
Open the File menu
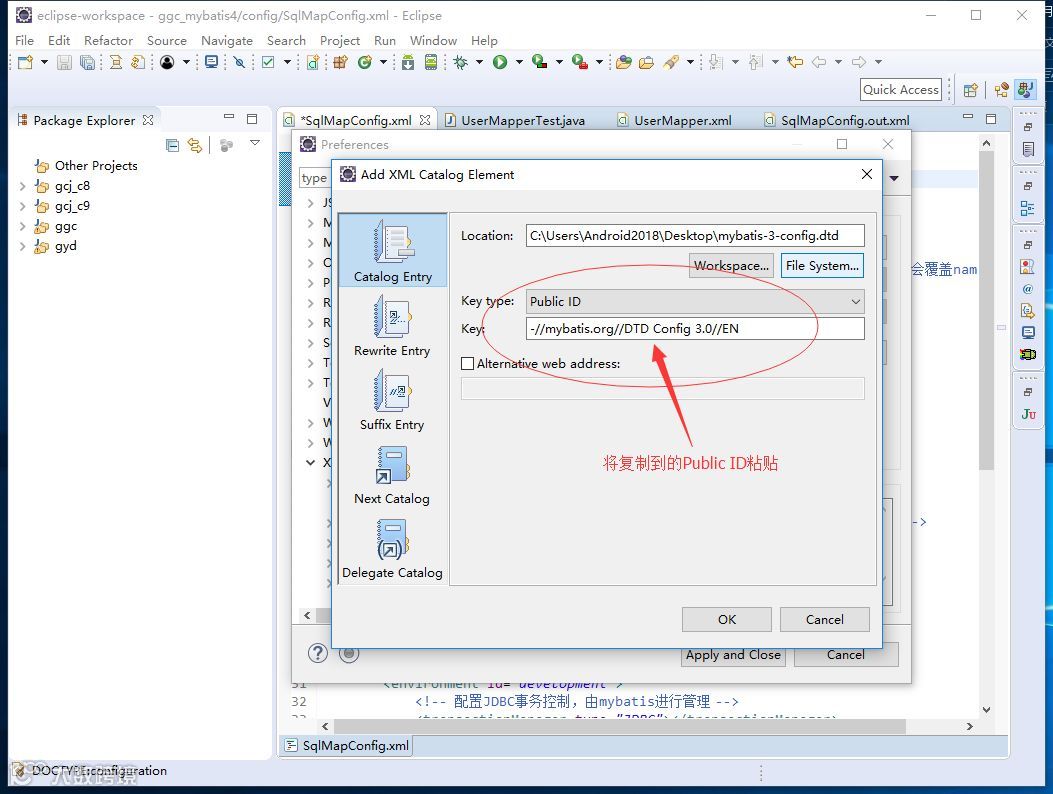pyautogui.click(x=24, y=41)
